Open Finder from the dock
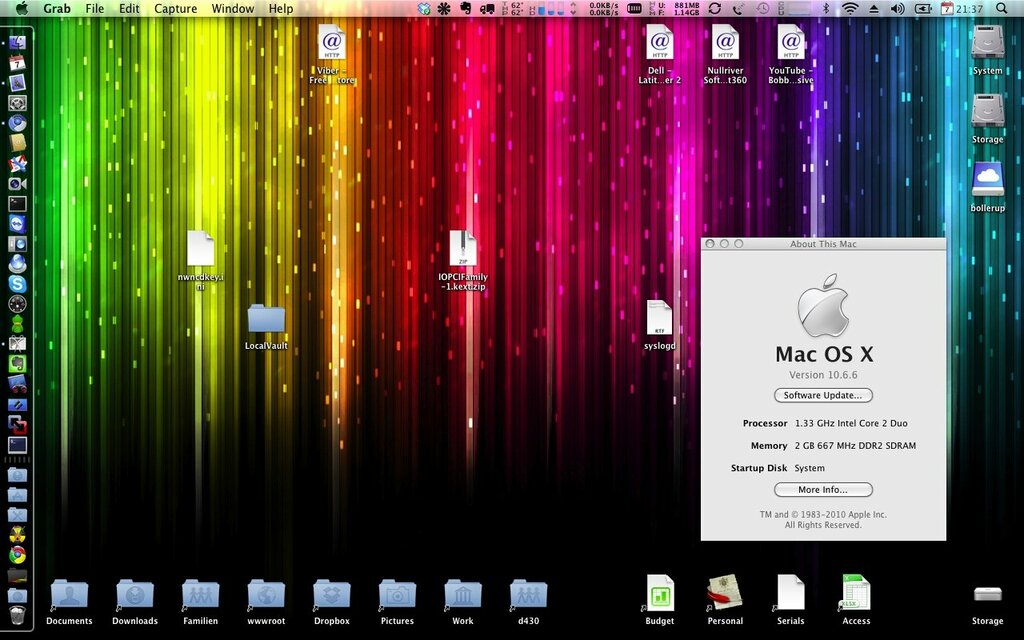The width and height of the screenshot is (1024, 640). tap(17, 43)
